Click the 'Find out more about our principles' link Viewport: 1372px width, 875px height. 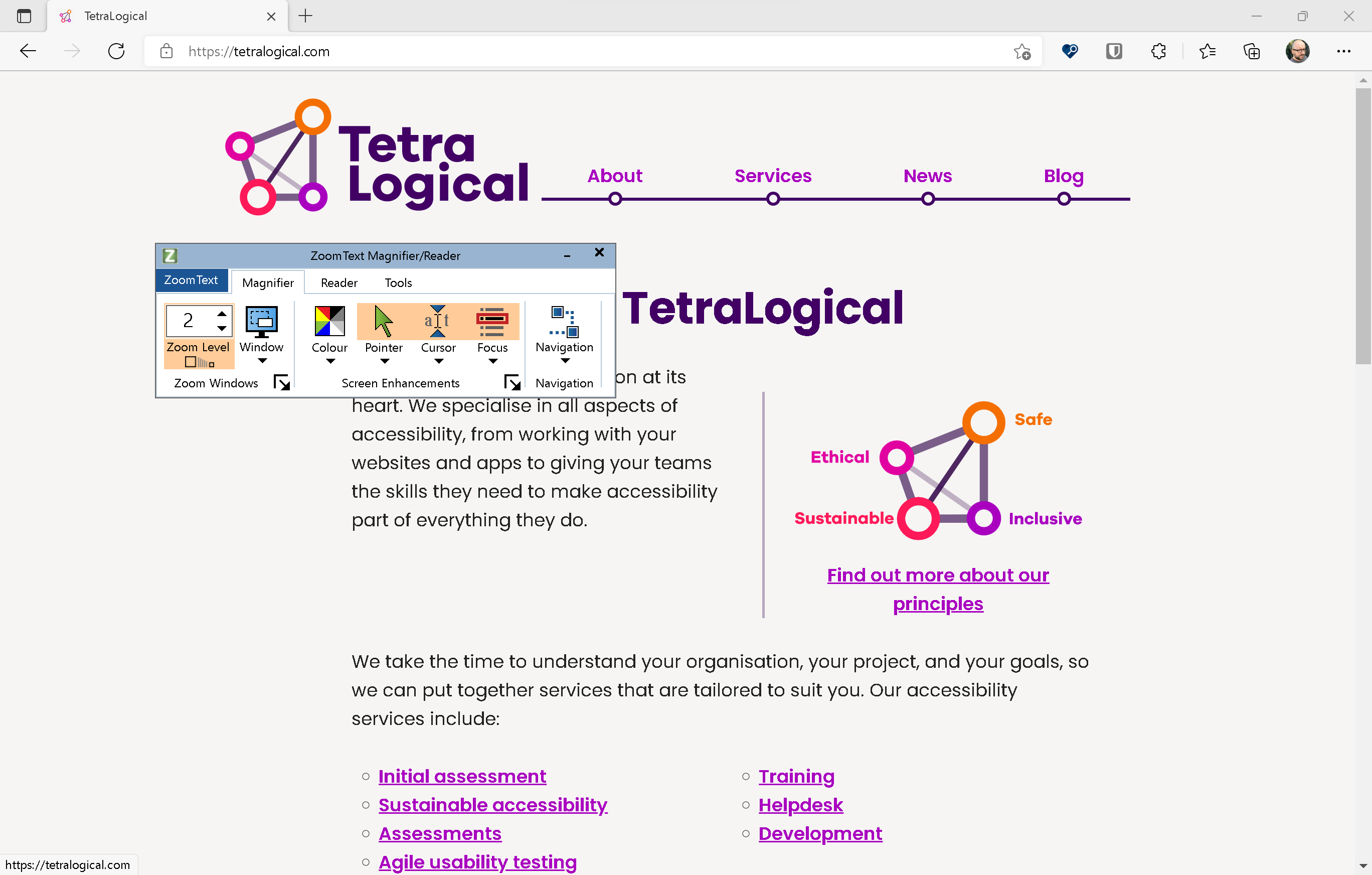click(x=938, y=589)
